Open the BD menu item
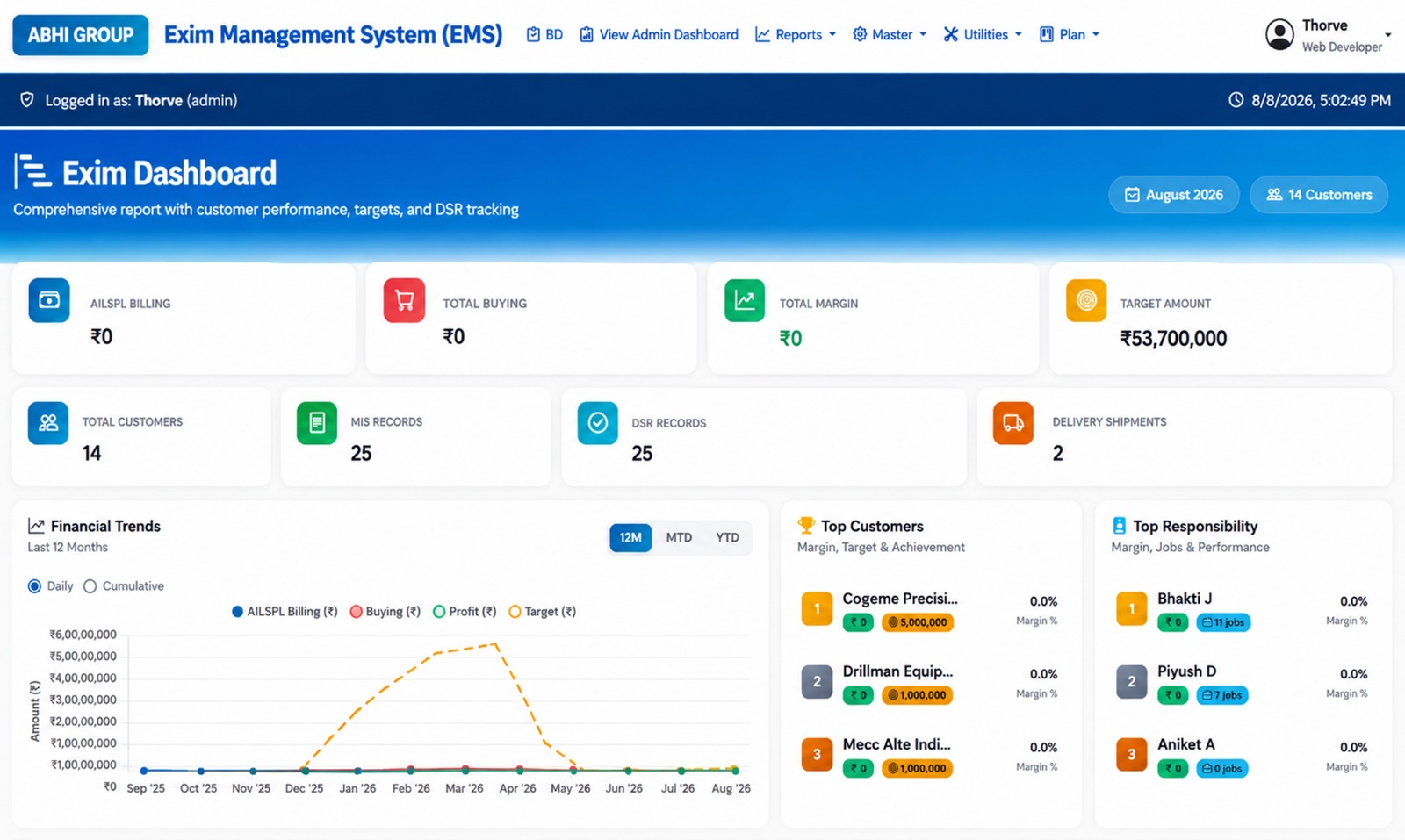 544,35
